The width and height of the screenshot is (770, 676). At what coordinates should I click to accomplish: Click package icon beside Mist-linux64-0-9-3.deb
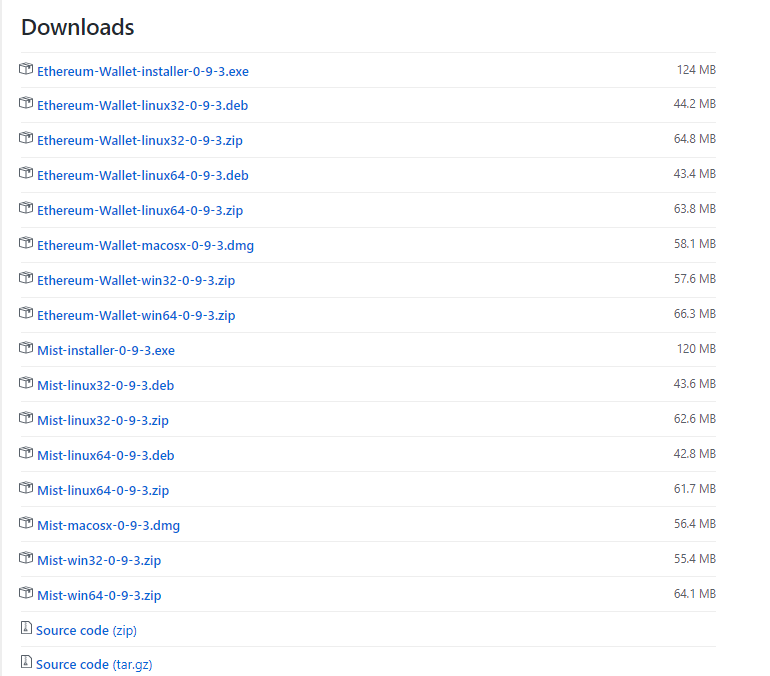(x=26, y=453)
